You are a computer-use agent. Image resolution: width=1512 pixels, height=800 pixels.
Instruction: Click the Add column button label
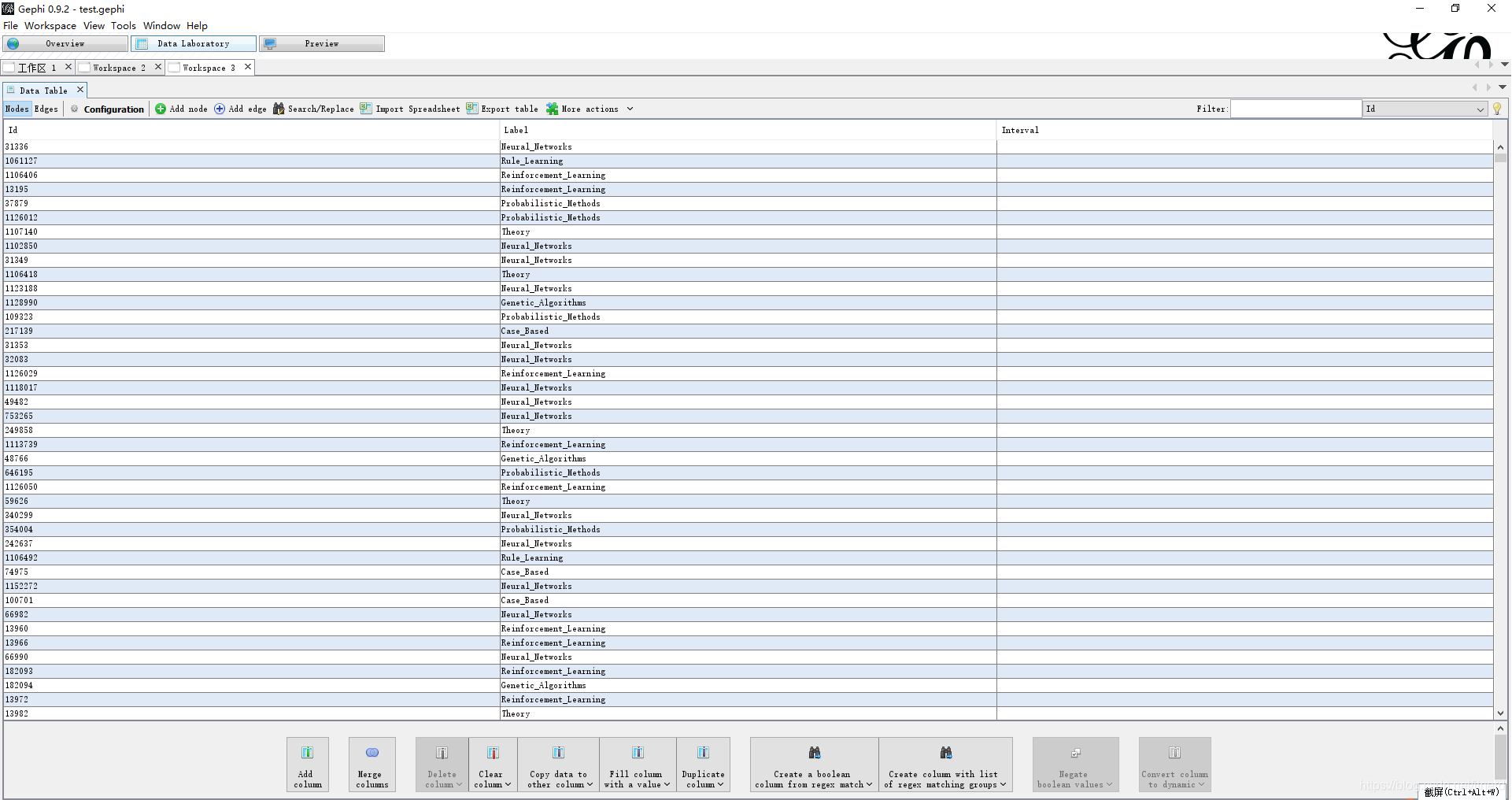click(x=308, y=780)
